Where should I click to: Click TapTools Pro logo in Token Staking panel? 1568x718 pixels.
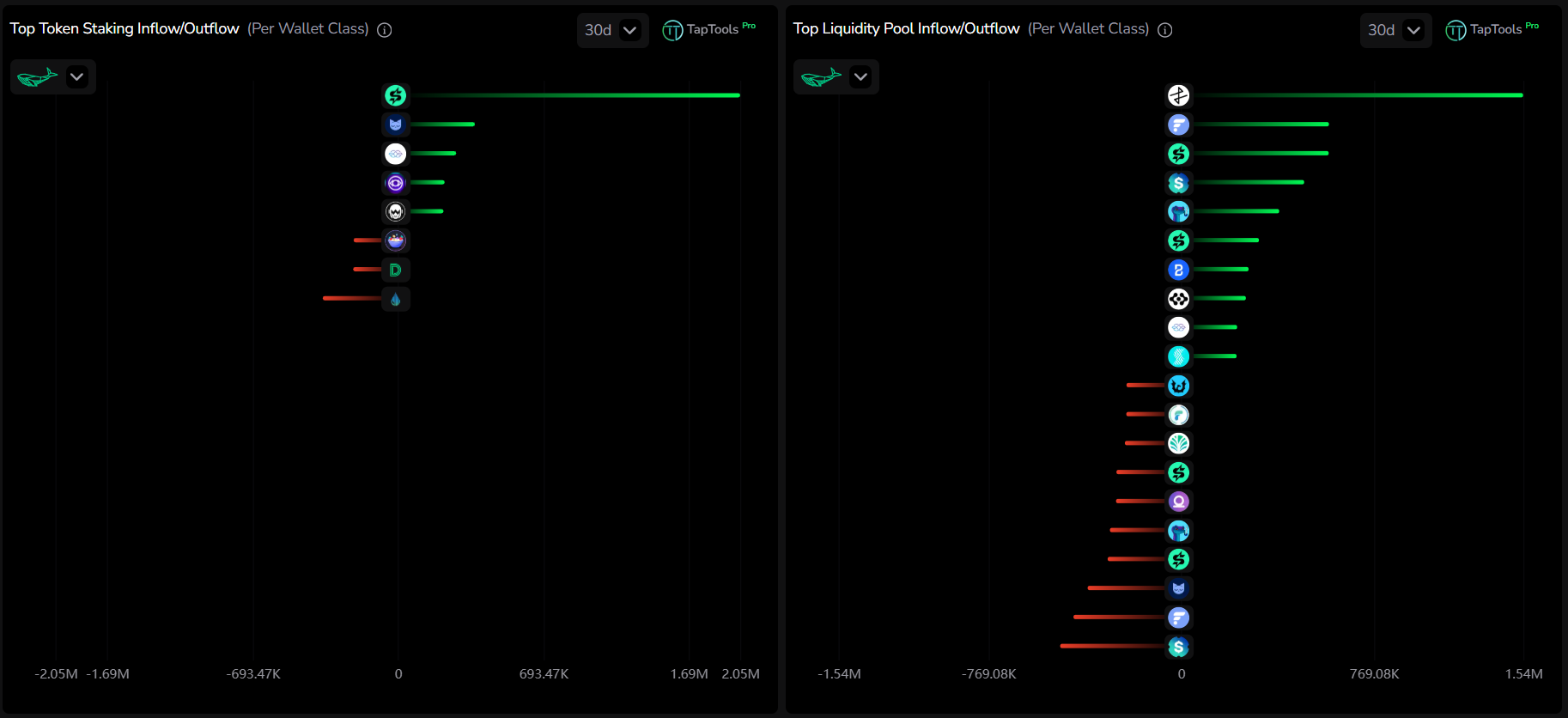point(708,30)
